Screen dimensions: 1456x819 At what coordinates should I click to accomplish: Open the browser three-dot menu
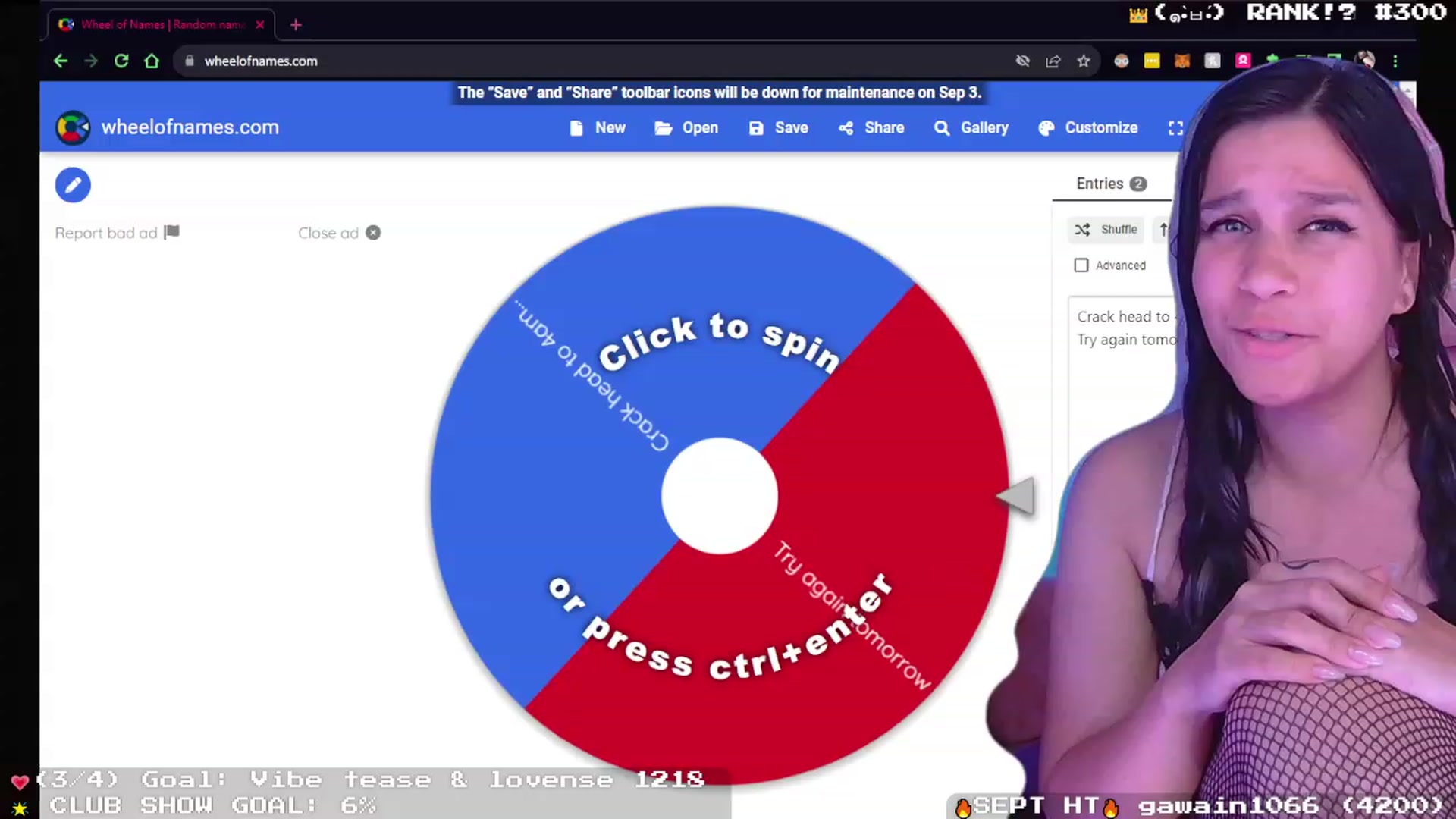tap(1395, 61)
